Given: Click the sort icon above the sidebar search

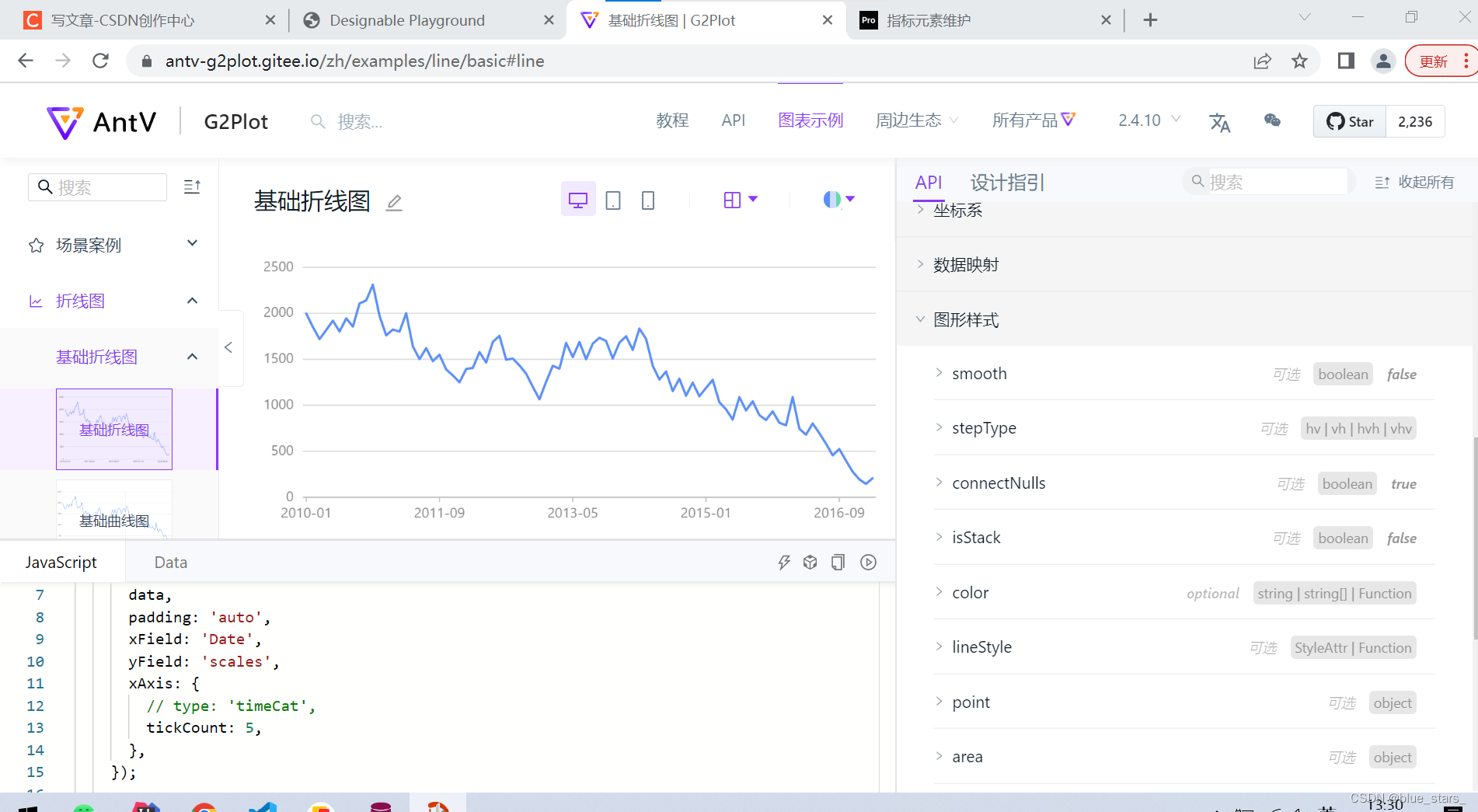Looking at the screenshot, I should [191, 186].
